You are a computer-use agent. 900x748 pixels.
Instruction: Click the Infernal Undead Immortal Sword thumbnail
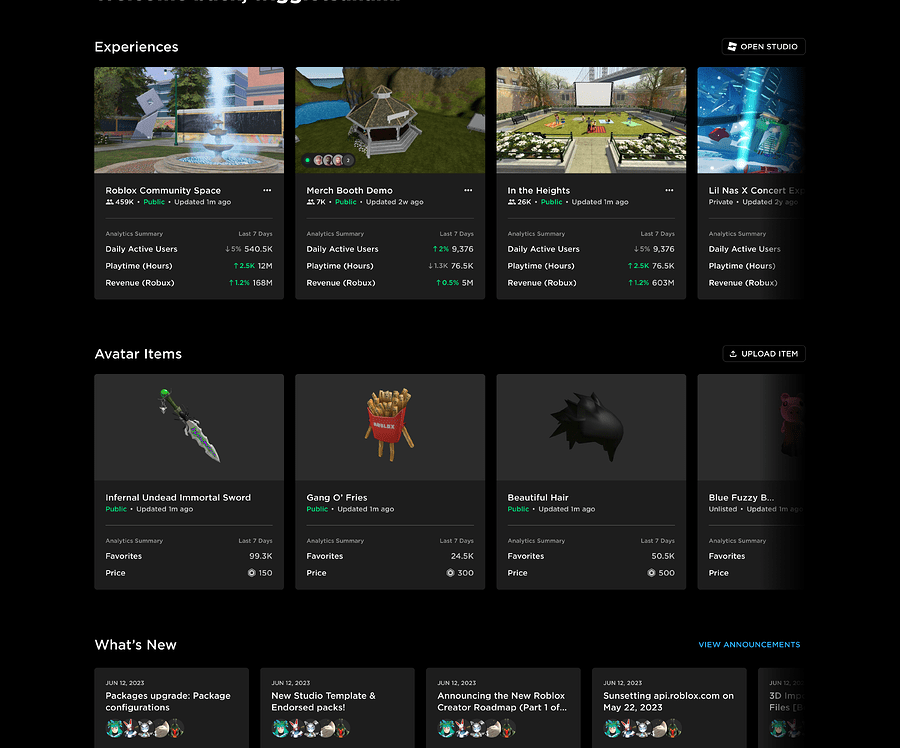tap(188, 426)
